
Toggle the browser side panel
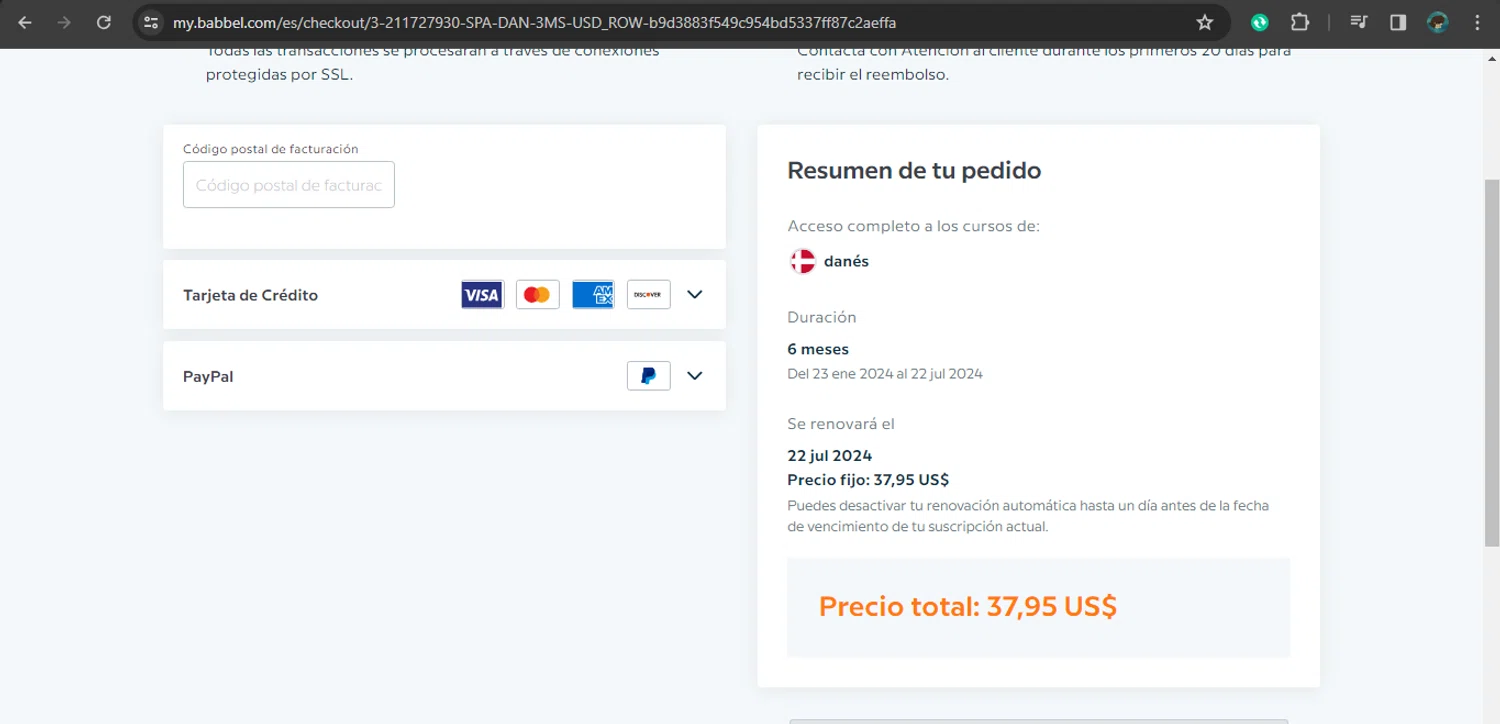point(1398,22)
